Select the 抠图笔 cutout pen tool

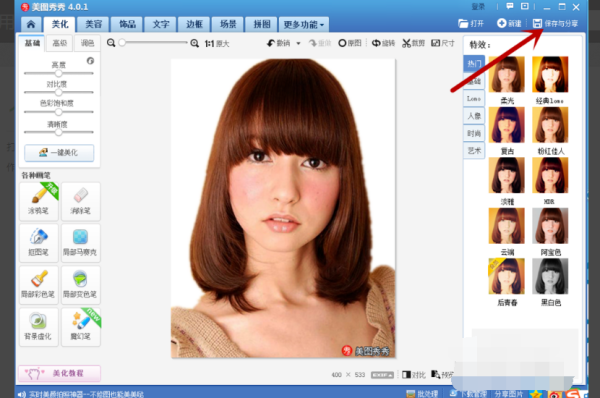point(39,243)
